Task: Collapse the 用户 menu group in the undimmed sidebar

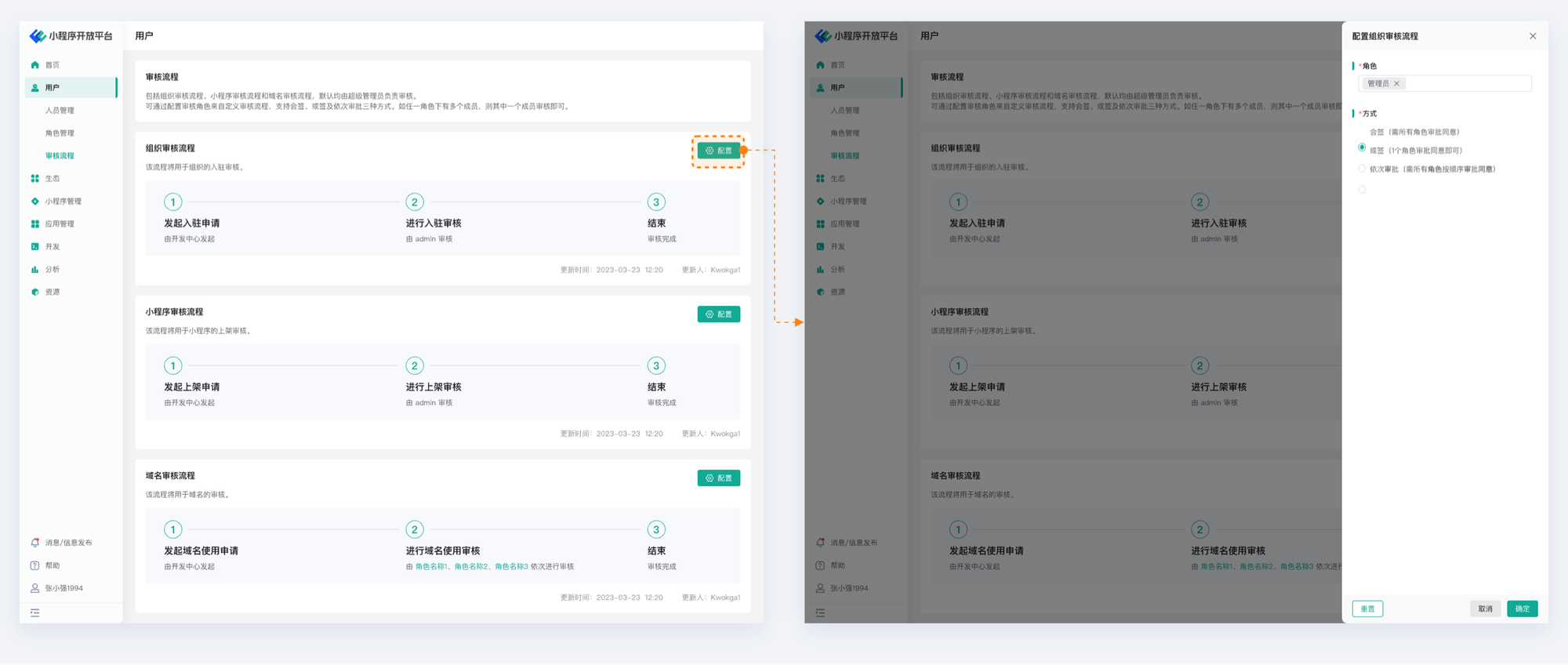Action: 71,88
